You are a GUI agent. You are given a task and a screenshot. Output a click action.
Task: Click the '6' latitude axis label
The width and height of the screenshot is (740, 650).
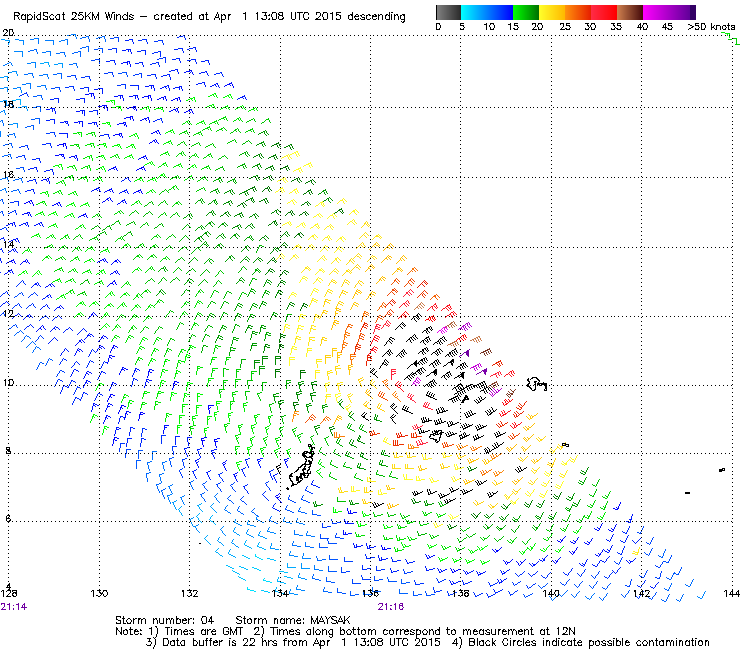point(8,518)
